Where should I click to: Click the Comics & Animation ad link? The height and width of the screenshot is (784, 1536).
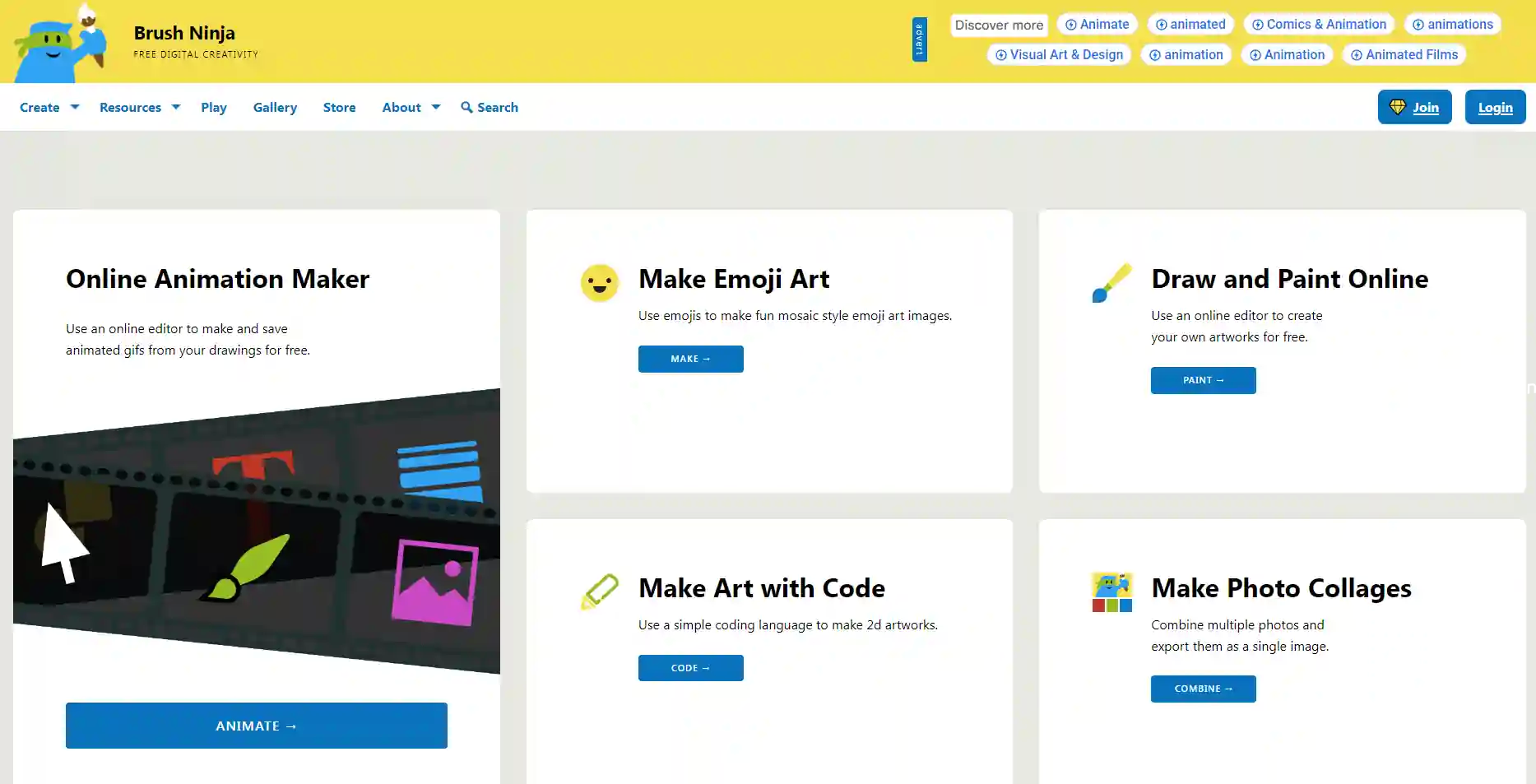click(x=1319, y=25)
